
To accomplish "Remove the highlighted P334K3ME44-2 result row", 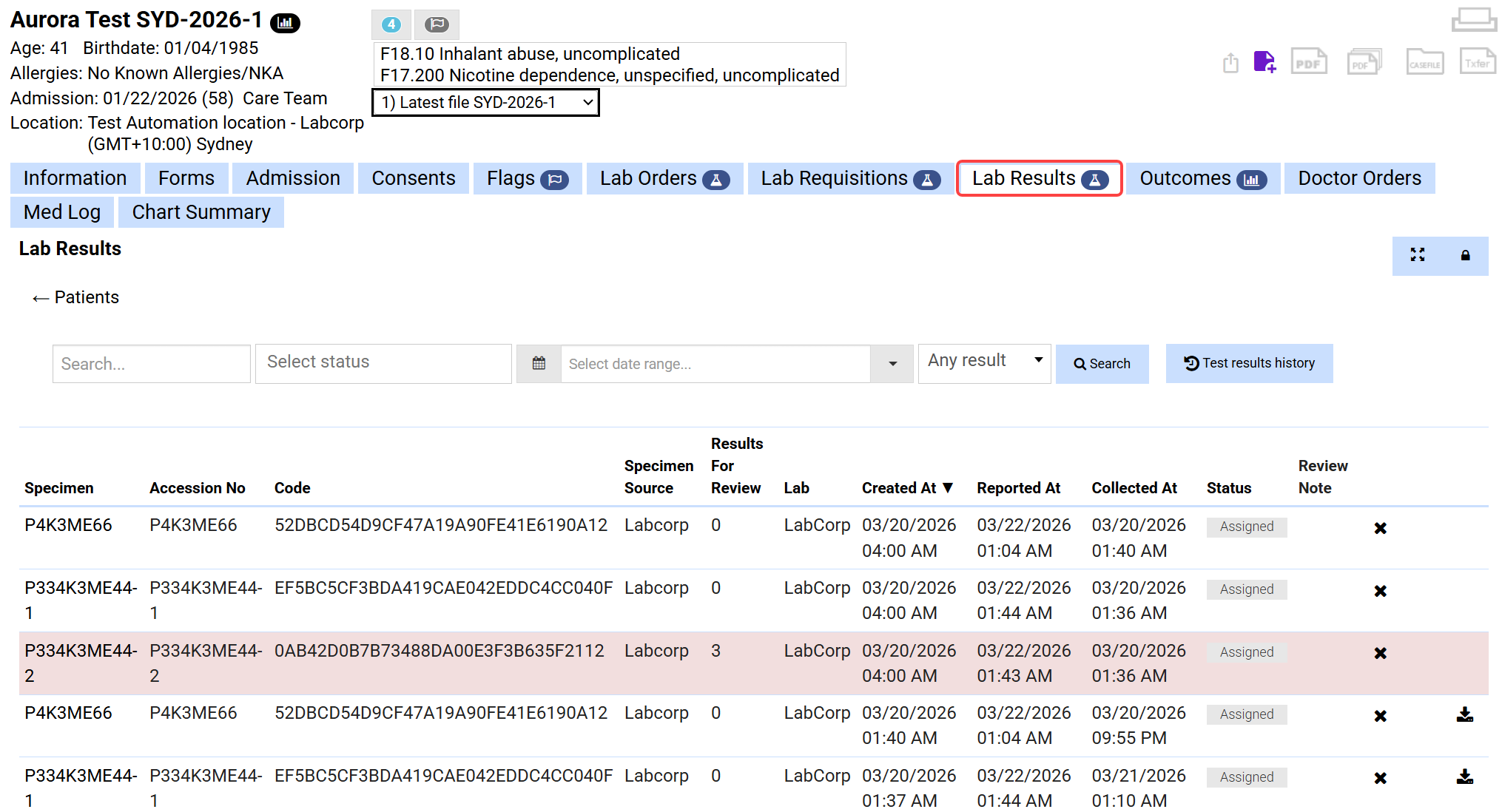I will 1380,653.
